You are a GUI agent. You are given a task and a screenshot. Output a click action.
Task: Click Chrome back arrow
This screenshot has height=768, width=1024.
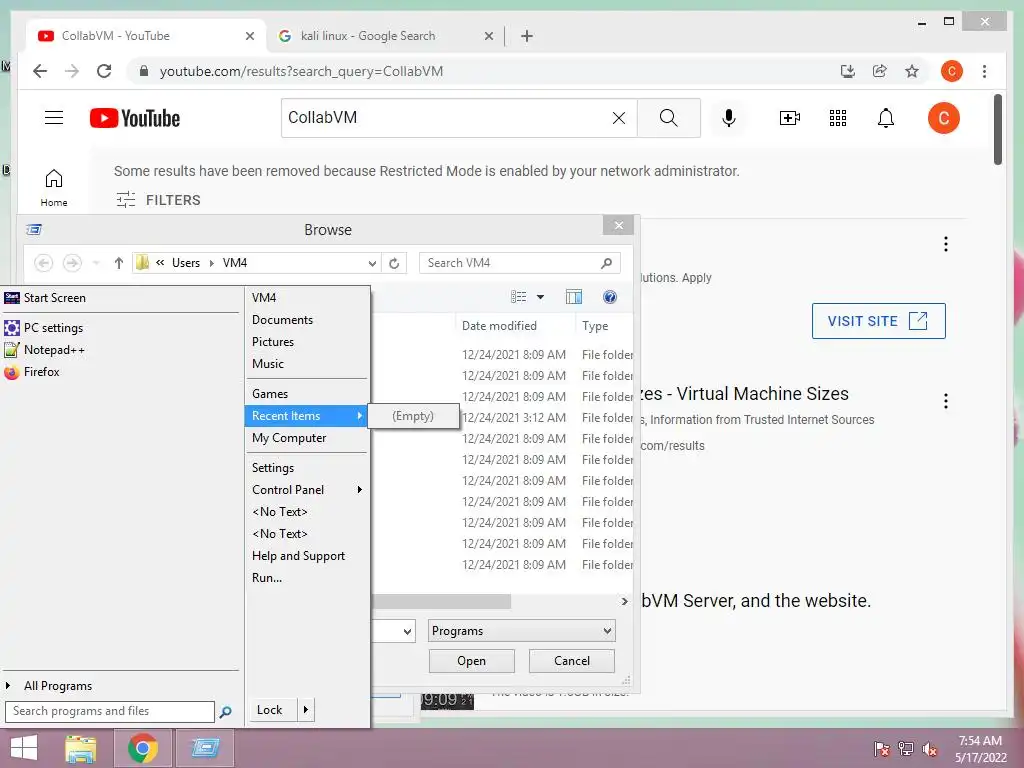click(x=40, y=71)
